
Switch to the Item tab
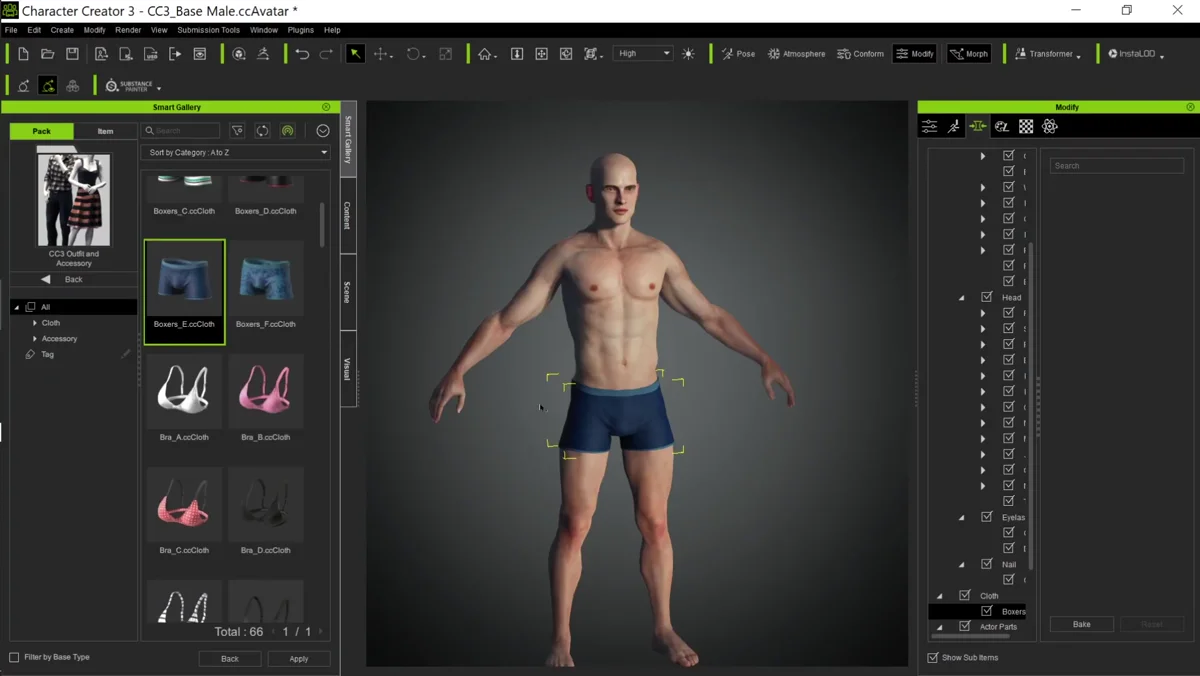105,131
